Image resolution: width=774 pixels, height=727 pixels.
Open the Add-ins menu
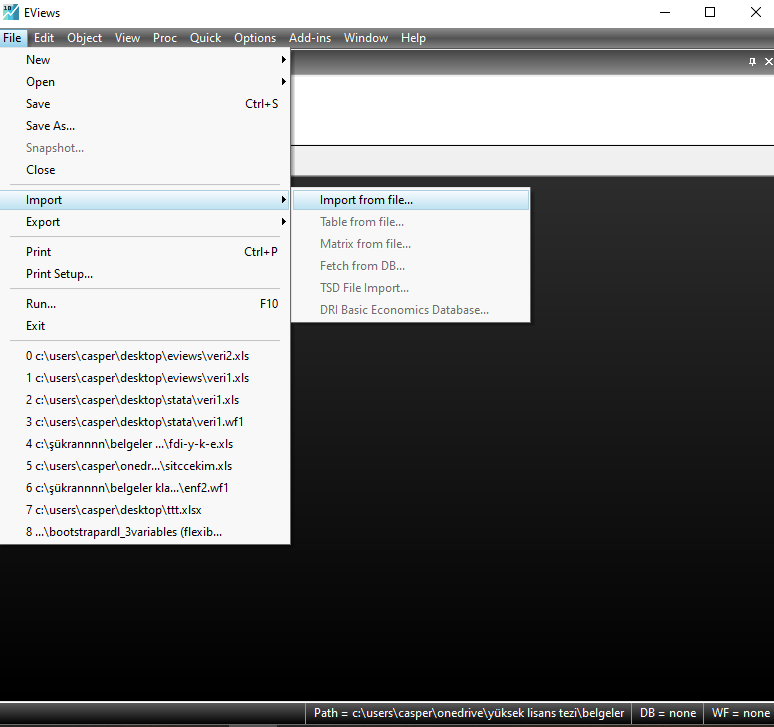310,38
